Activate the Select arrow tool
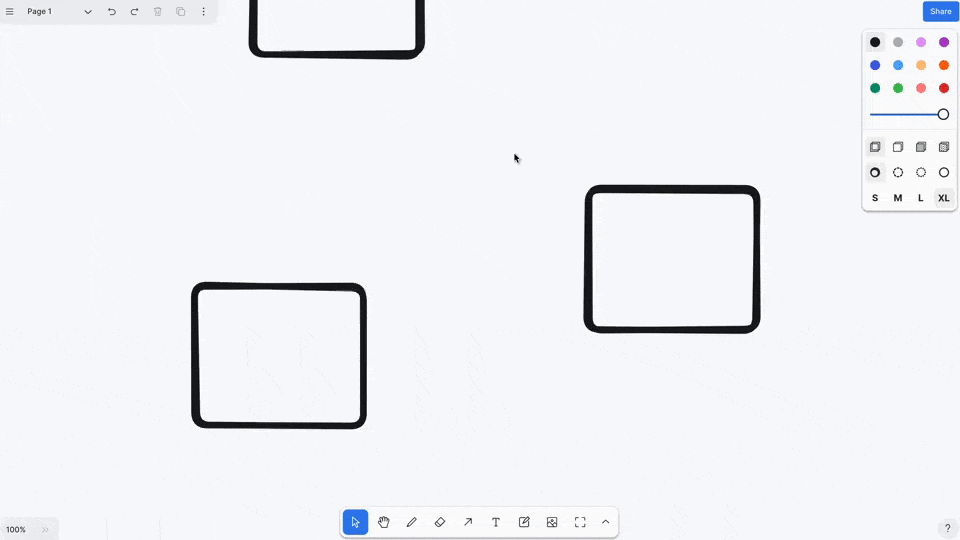 pos(355,522)
